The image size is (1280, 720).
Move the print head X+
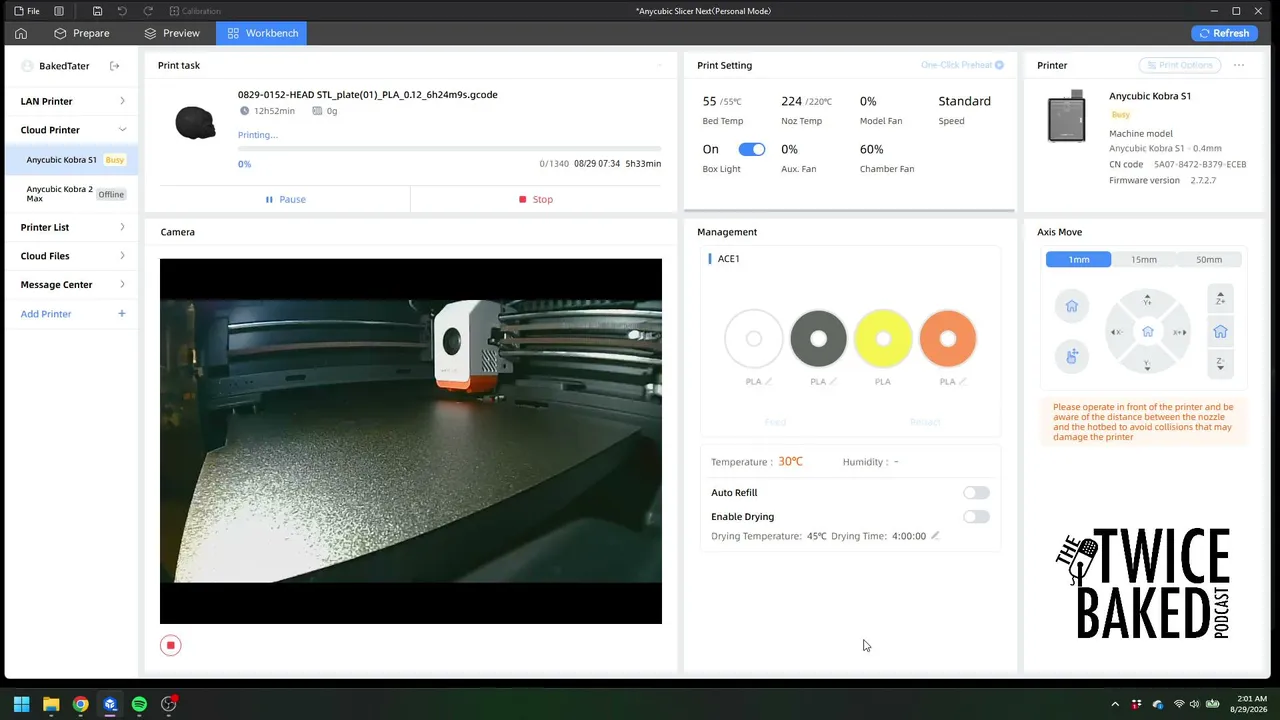1179,332
